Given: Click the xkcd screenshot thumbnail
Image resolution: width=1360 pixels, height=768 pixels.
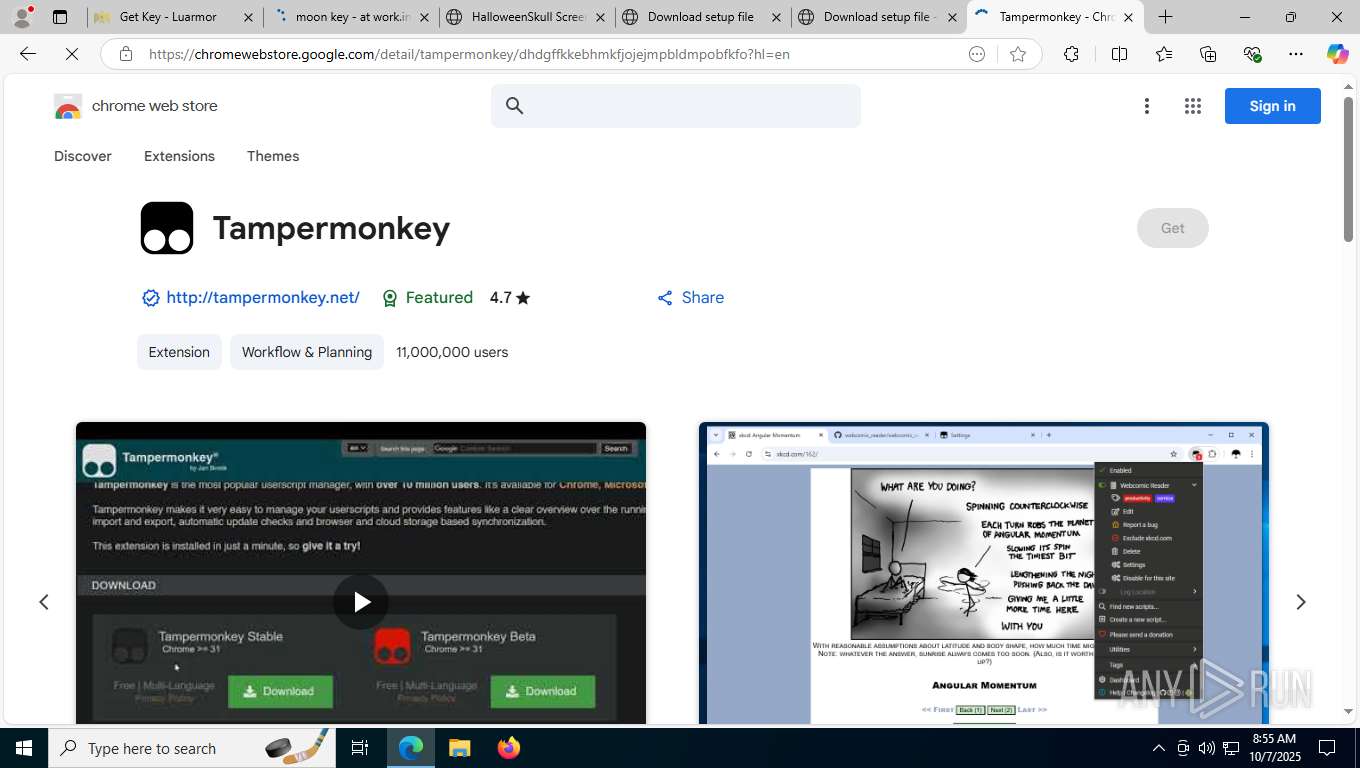Looking at the screenshot, I should [x=984, y=573].
